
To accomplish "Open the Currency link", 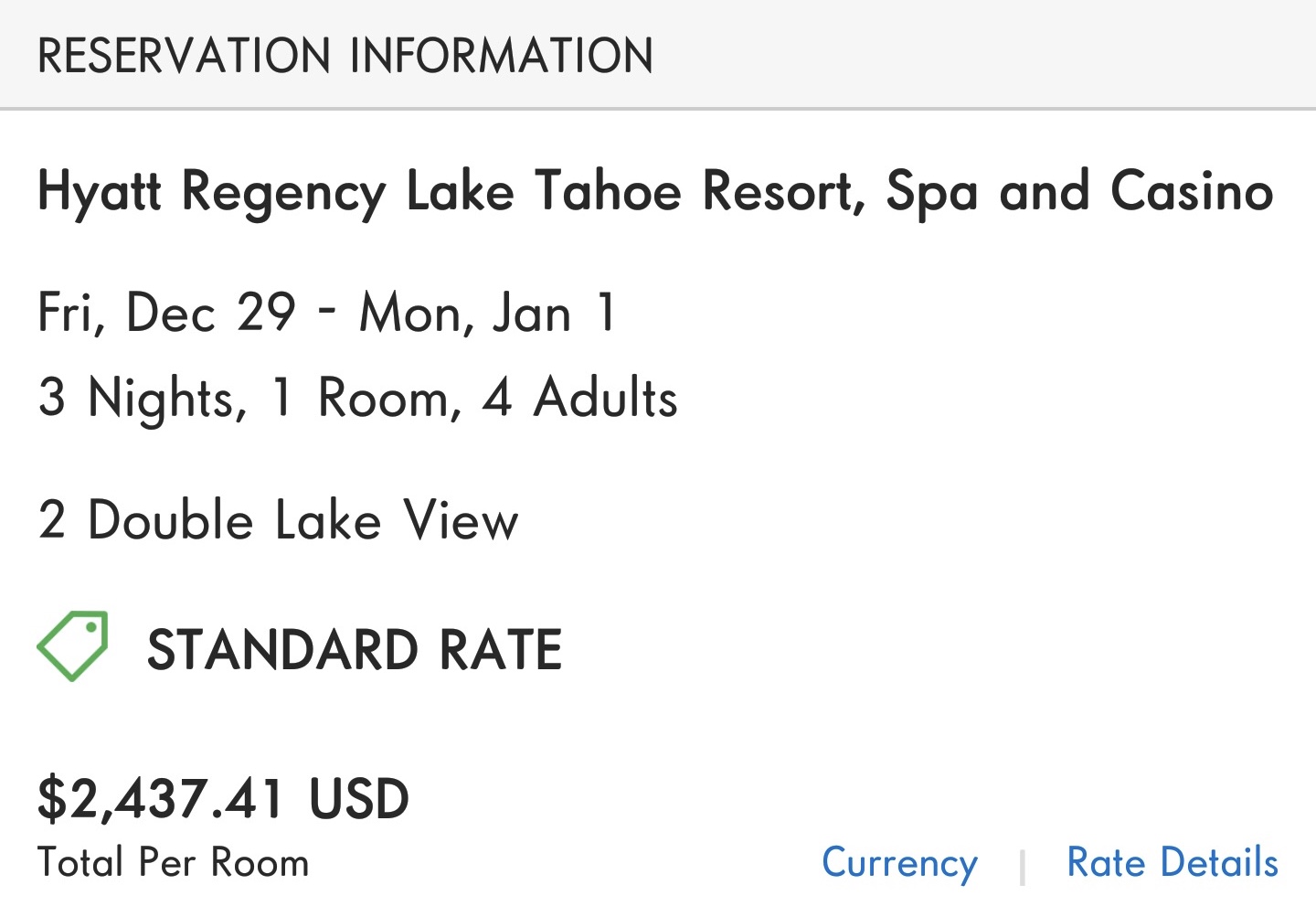I will (x=899, y=863).
